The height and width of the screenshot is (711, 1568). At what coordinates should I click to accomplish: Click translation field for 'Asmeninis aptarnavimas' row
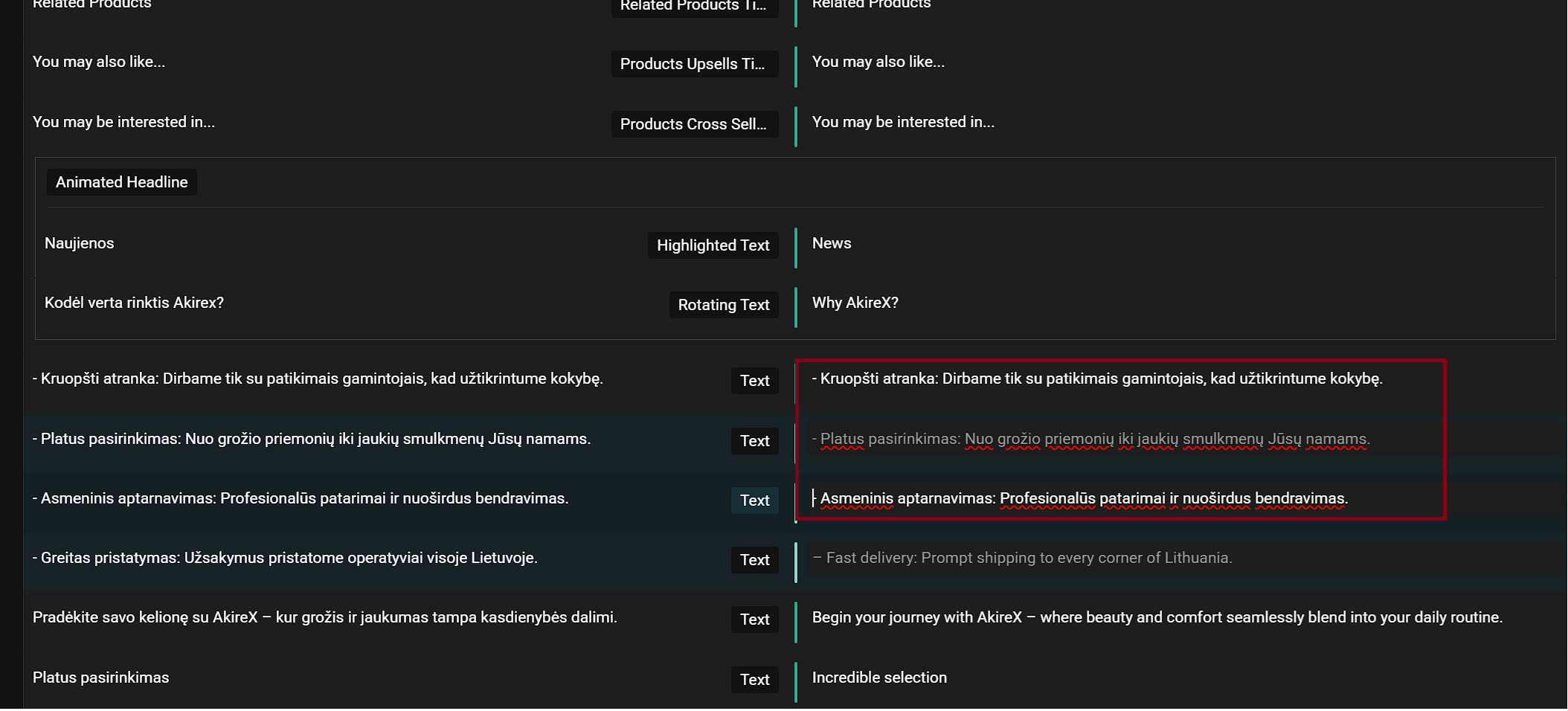pos(1083,499)
